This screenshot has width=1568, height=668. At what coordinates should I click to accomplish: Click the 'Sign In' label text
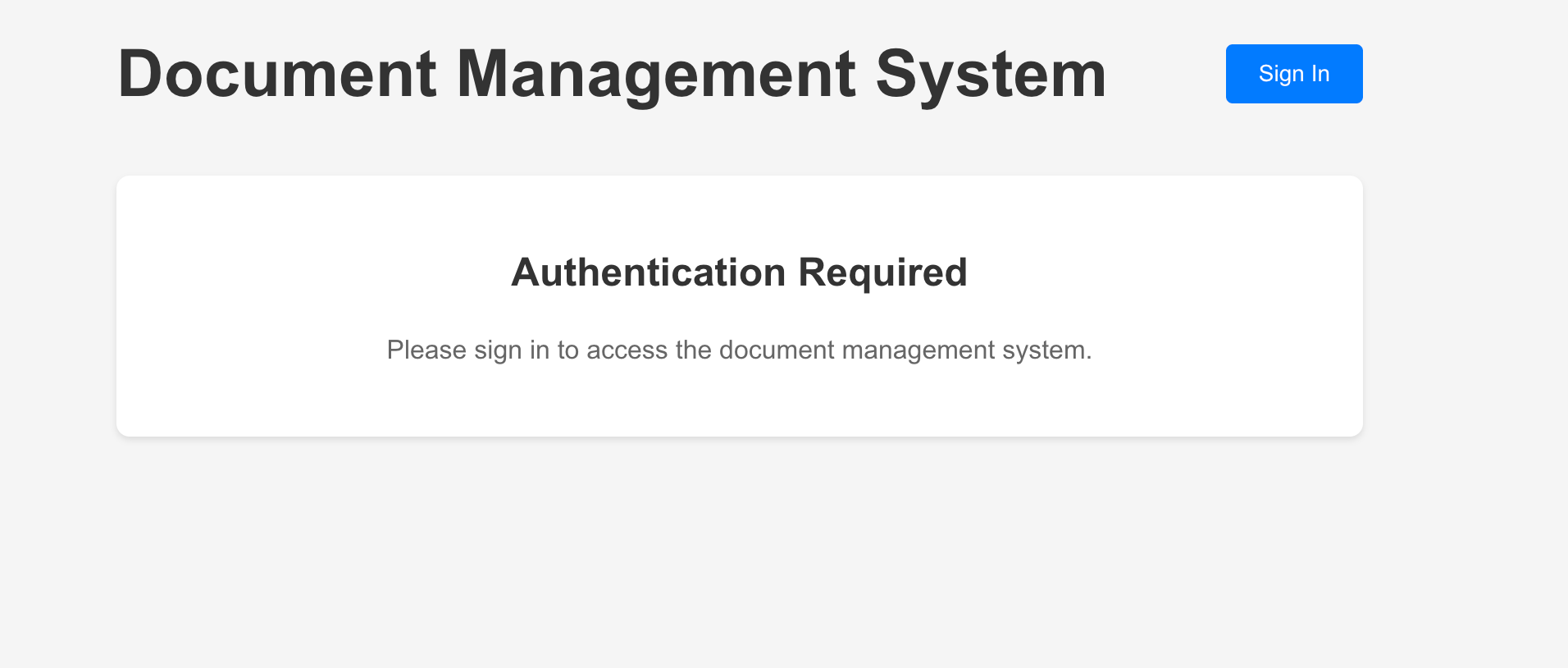1294,74
